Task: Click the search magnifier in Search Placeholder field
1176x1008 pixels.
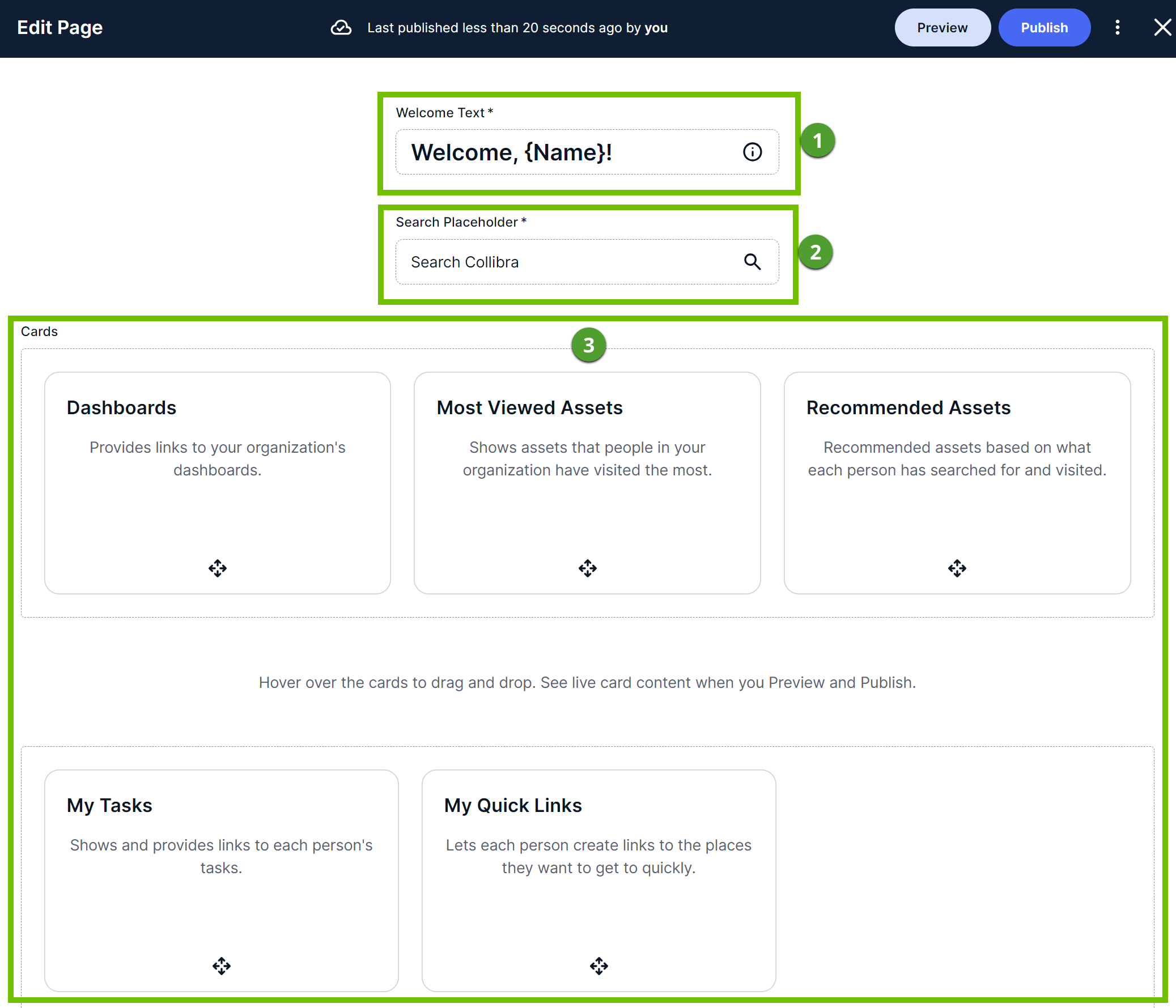Action: point(753,262)
